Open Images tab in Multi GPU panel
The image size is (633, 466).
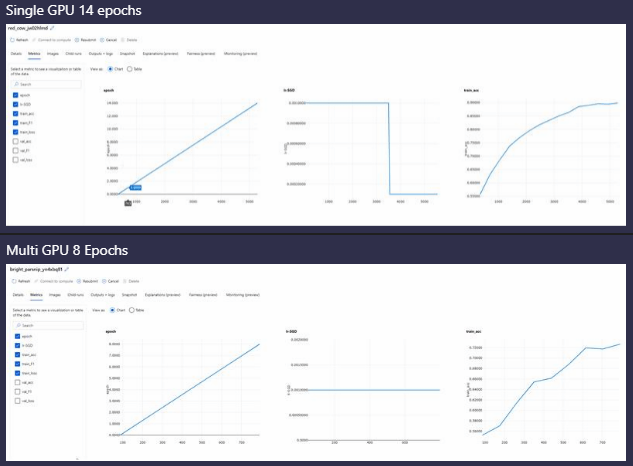54,295
